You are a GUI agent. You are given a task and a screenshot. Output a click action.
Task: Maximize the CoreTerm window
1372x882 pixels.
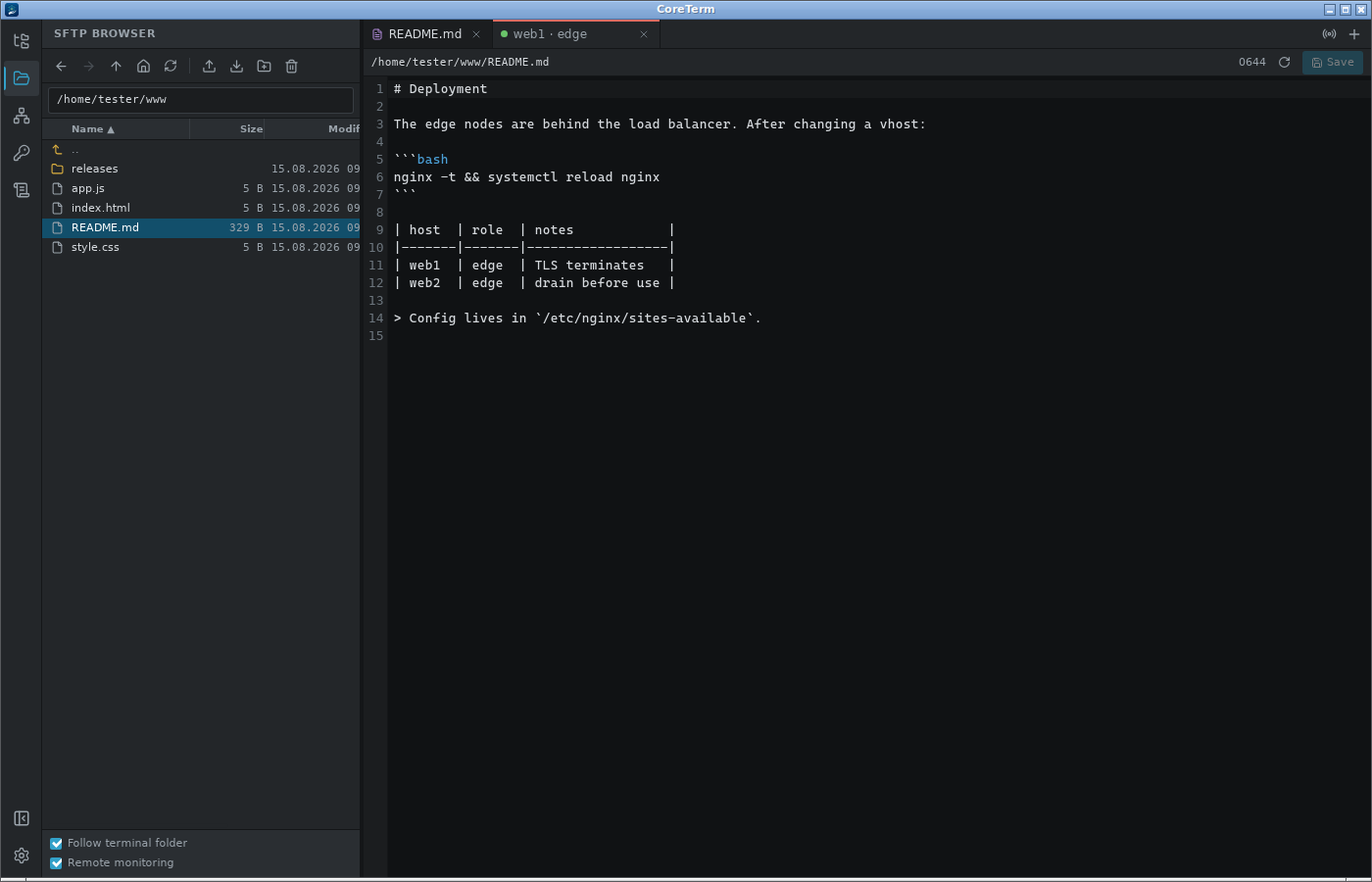1346,10
